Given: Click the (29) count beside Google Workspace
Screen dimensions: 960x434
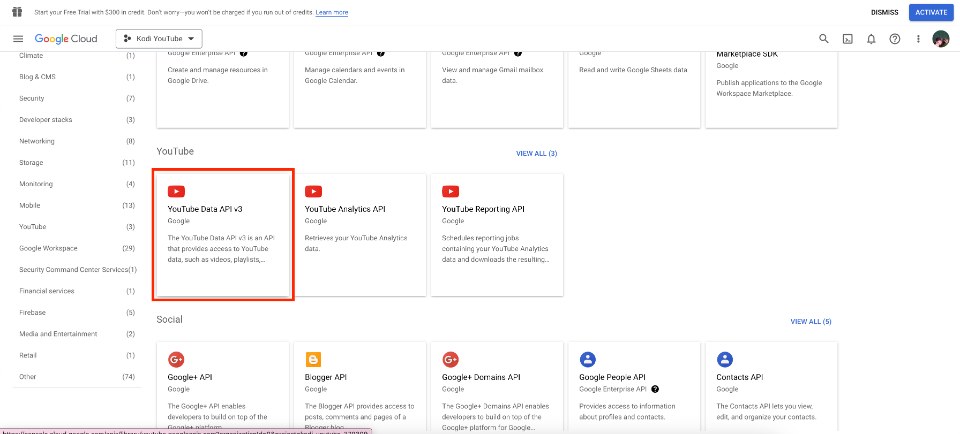Looking at the screenshot, I should click(x=129, y=249).
